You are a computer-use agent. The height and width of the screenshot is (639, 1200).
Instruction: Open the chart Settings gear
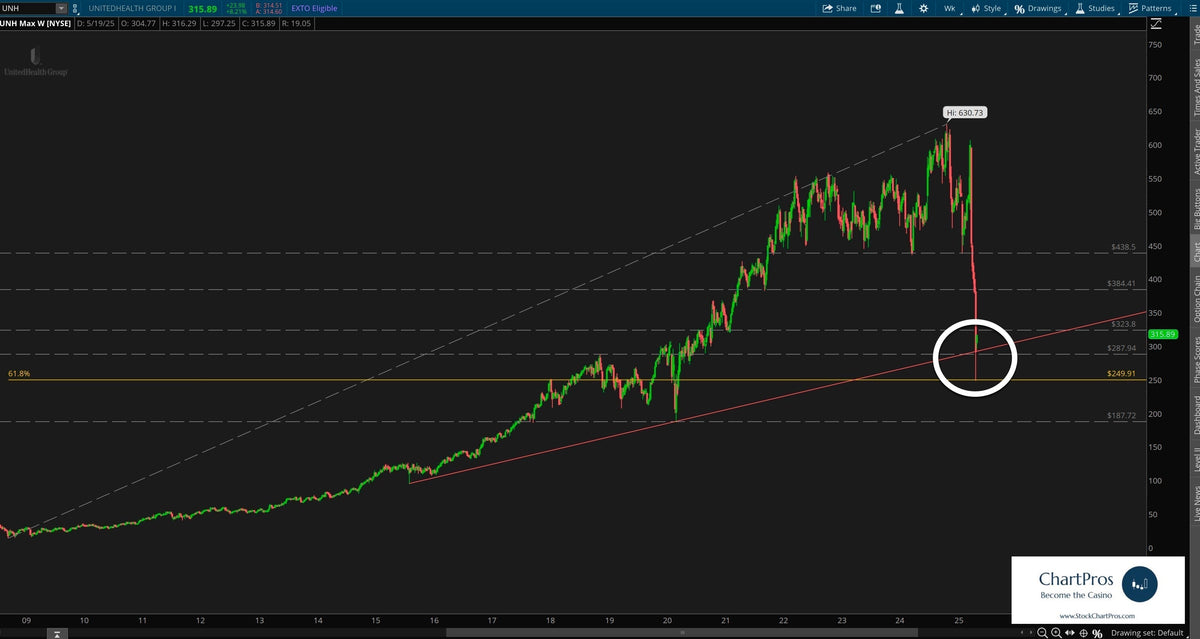pos(923,8)
